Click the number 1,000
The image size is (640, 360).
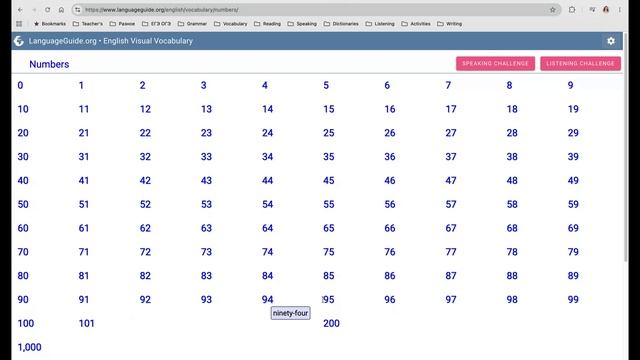pos(29,347)
